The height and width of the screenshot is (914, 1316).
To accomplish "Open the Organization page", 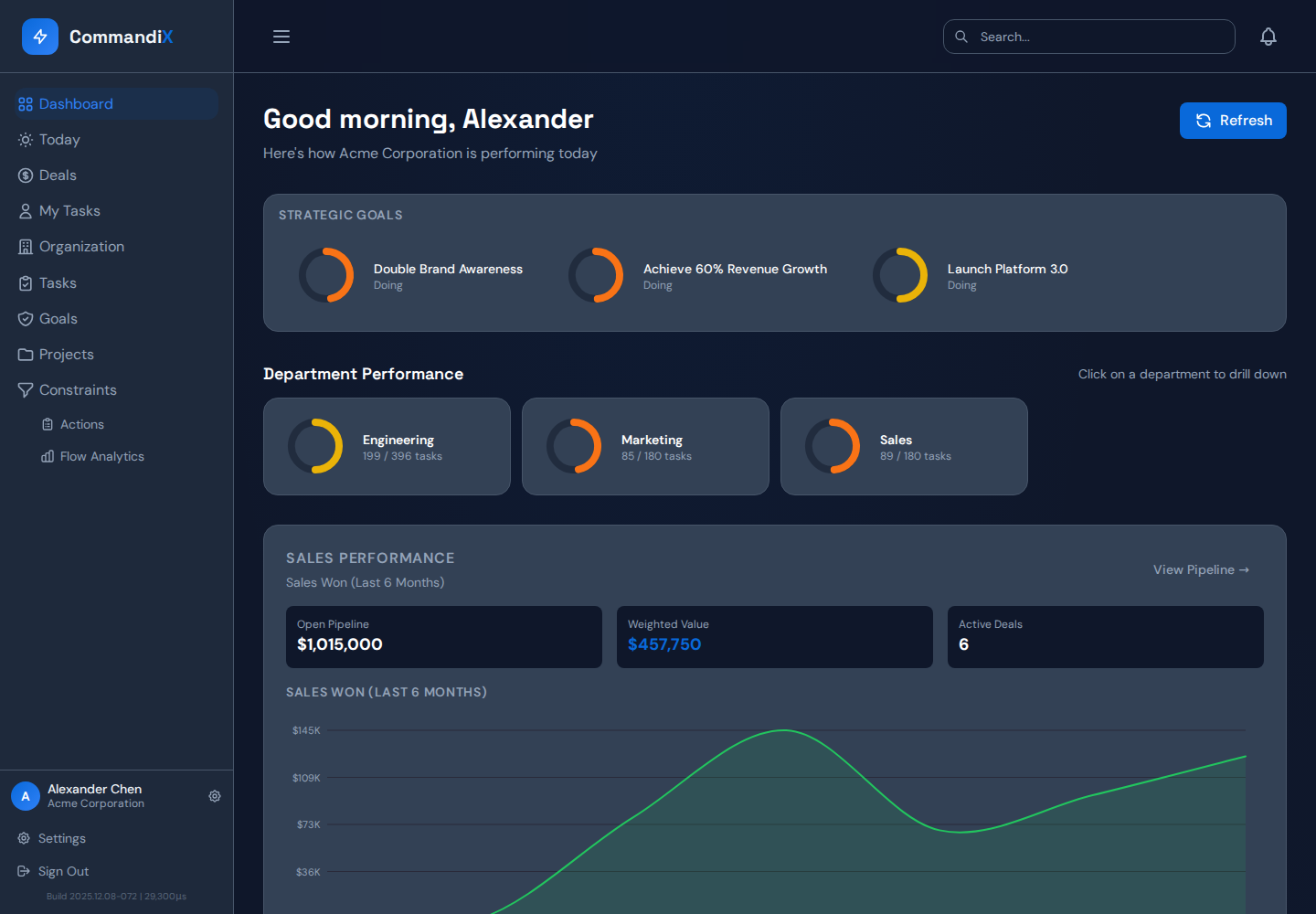I will (x=117, y=247).
